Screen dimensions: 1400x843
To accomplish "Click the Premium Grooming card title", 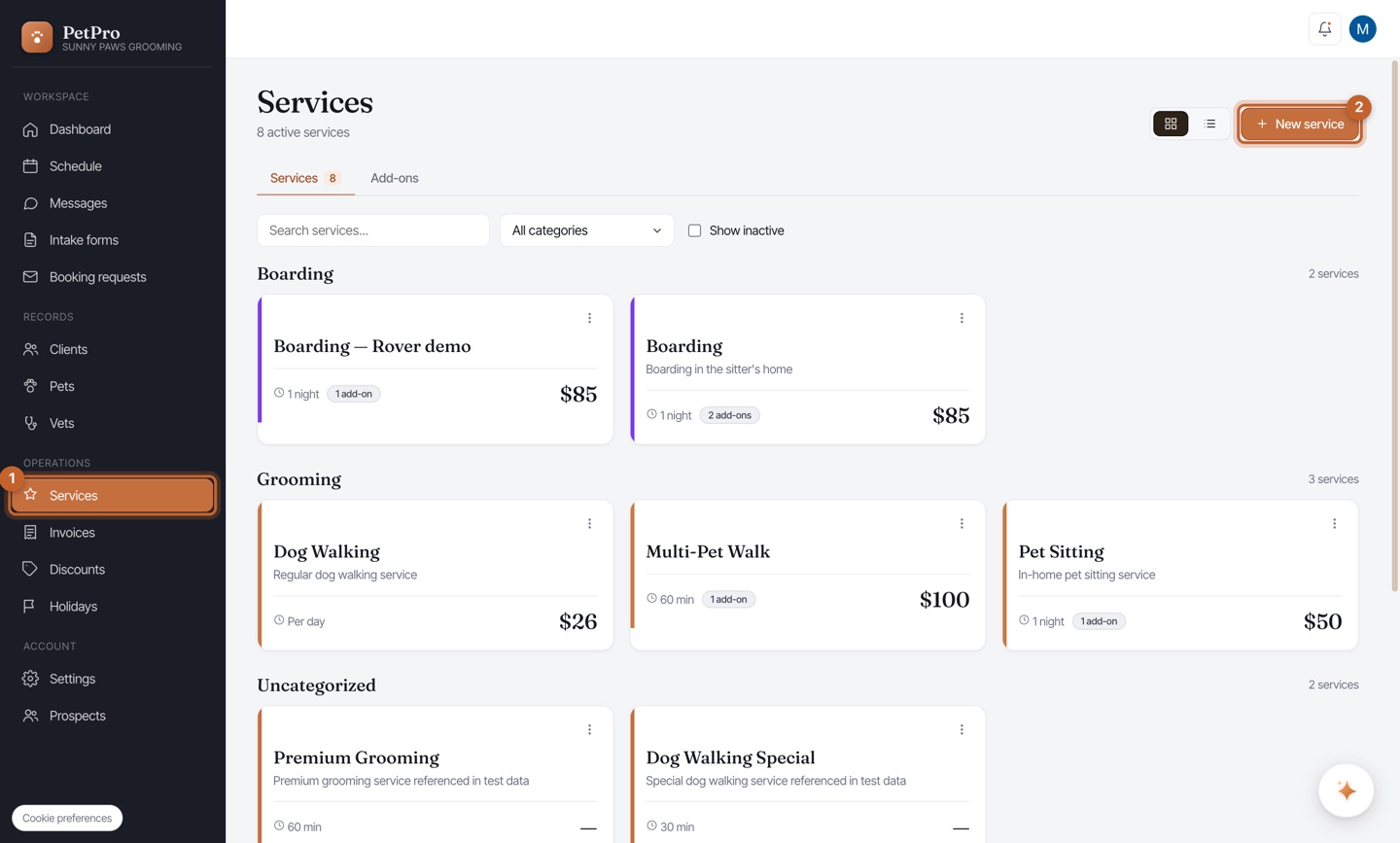I will click(x=356, y=757).
